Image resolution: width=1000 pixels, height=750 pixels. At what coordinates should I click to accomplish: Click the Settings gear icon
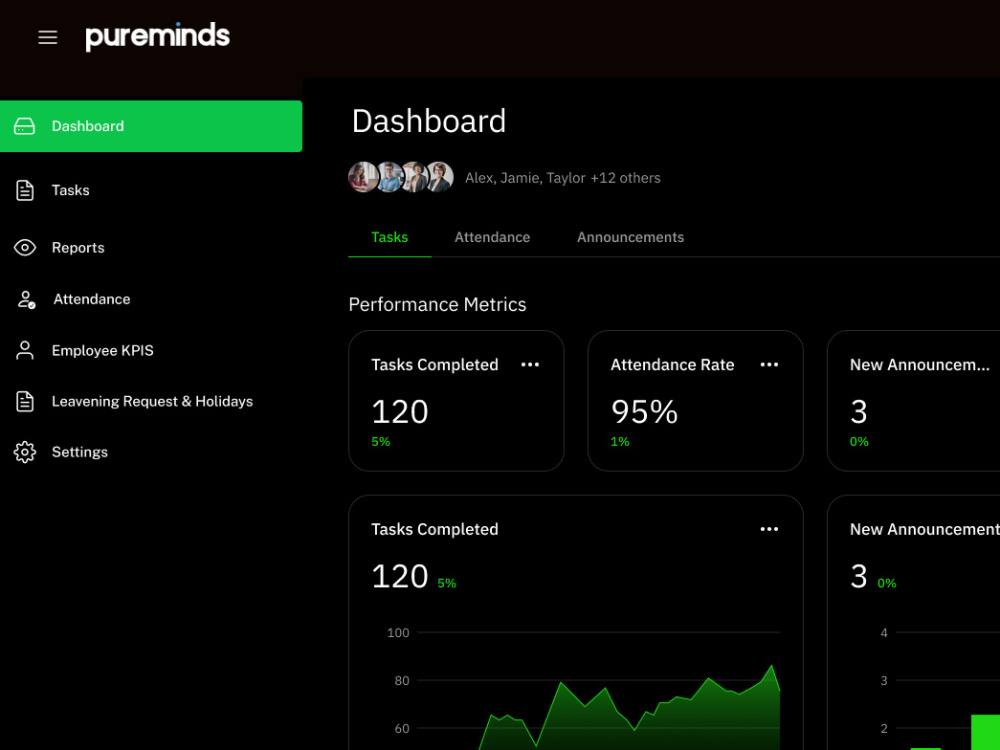pos(25,452)
